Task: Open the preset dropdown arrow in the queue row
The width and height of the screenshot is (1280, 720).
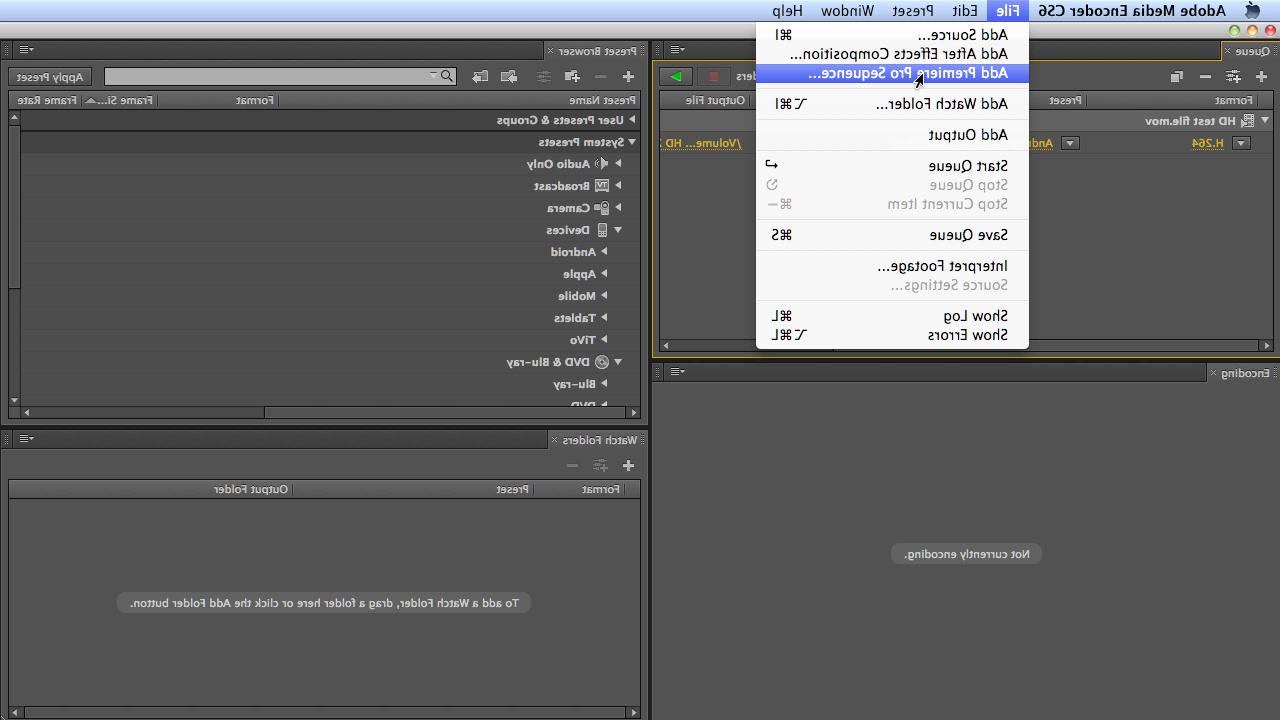Action: coord(1069,143)
